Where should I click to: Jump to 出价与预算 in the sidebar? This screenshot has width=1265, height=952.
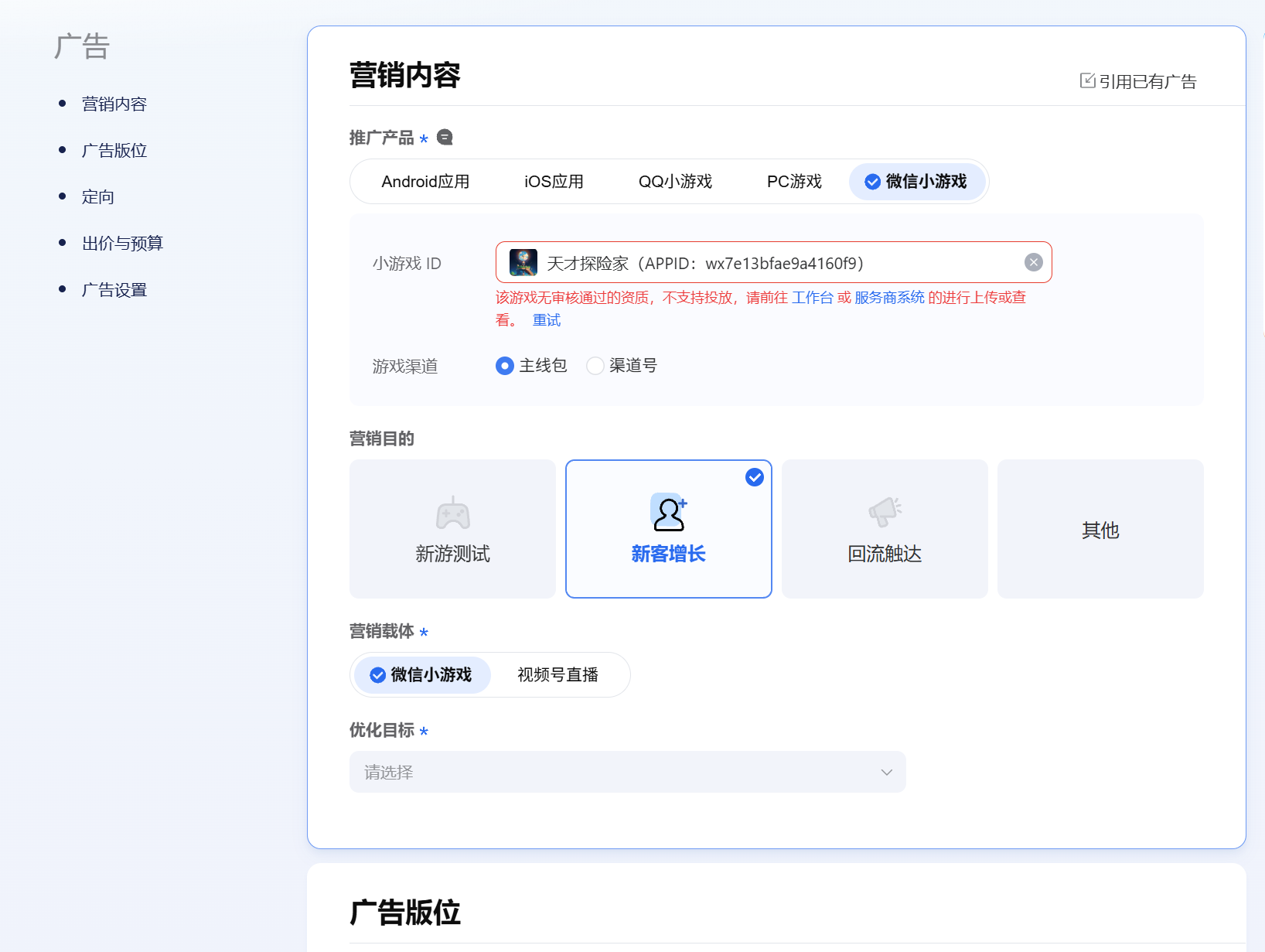pos(123,244)
